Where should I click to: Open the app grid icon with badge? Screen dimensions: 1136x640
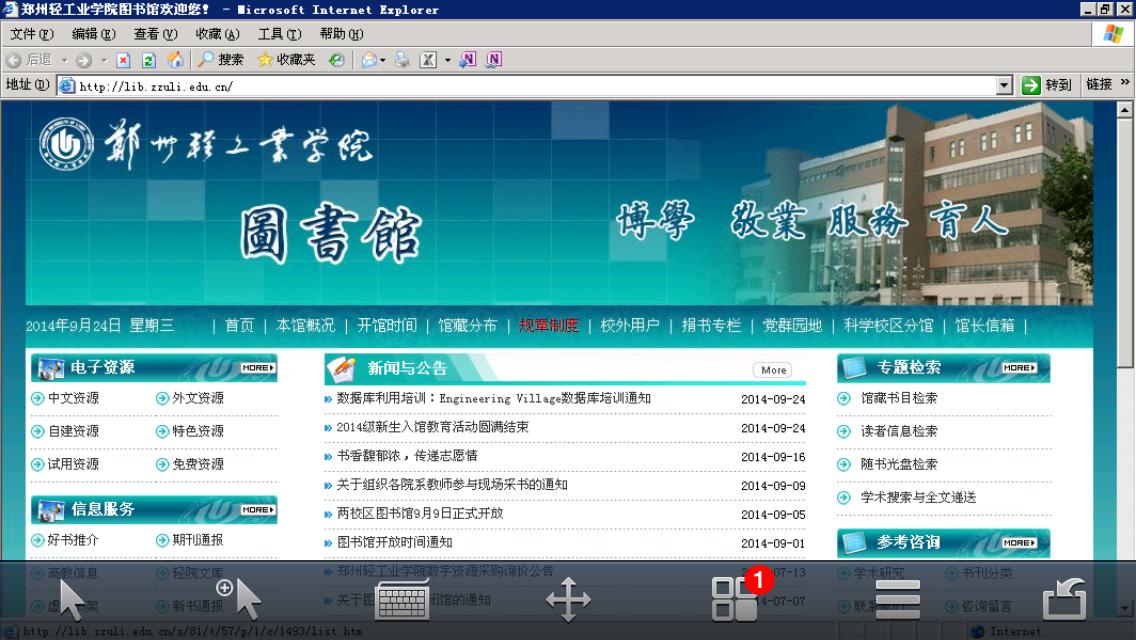click(735, 599)
